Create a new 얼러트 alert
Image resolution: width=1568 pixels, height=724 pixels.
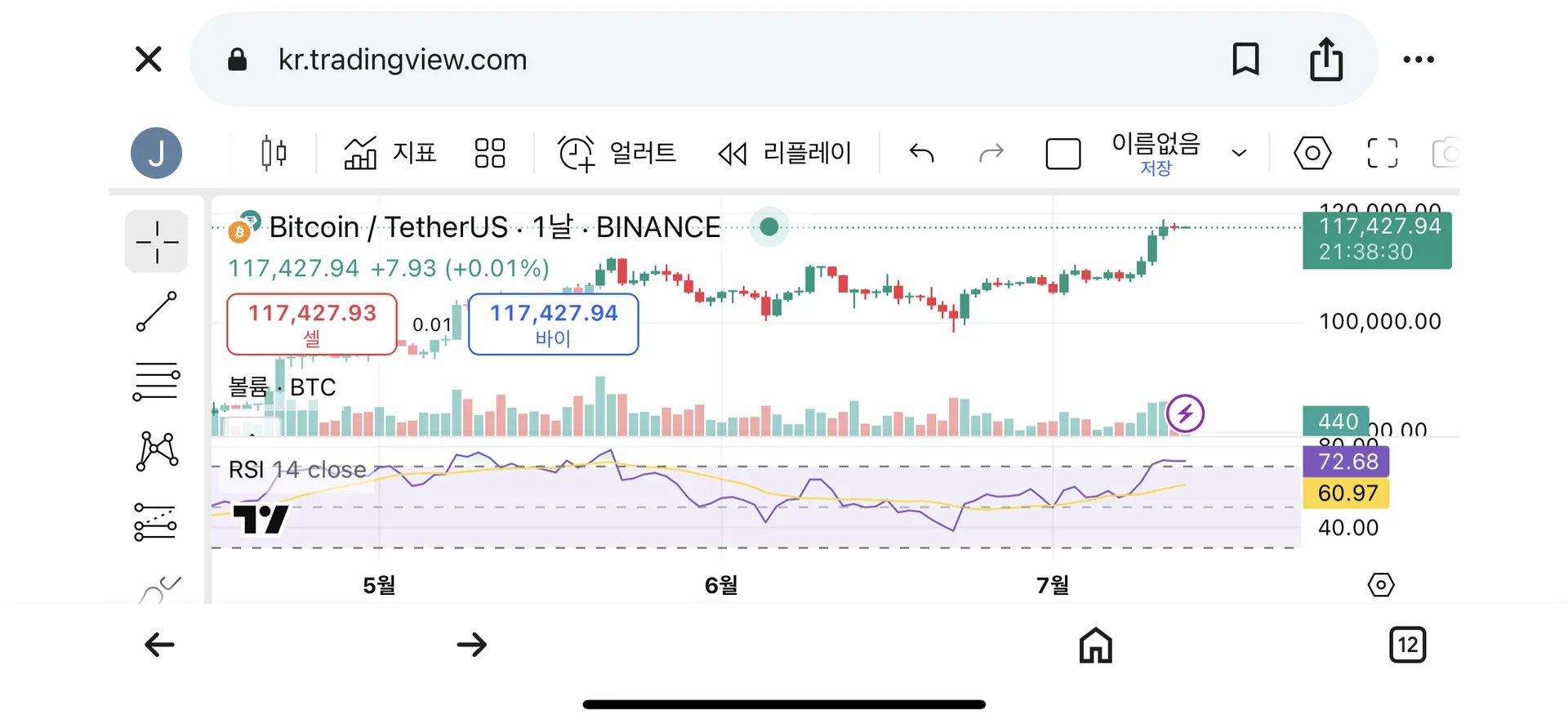[x=617, y=153]
